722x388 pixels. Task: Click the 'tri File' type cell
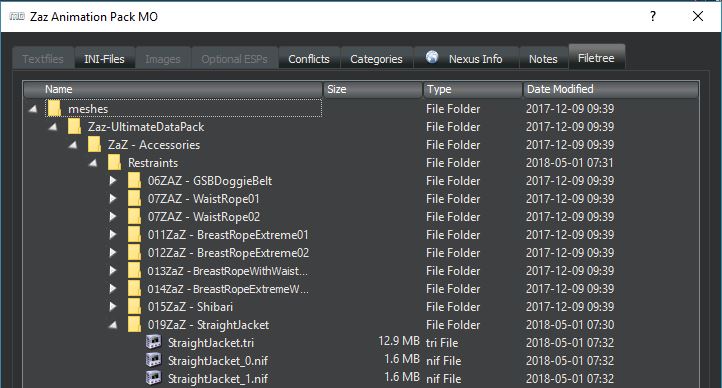442,342
